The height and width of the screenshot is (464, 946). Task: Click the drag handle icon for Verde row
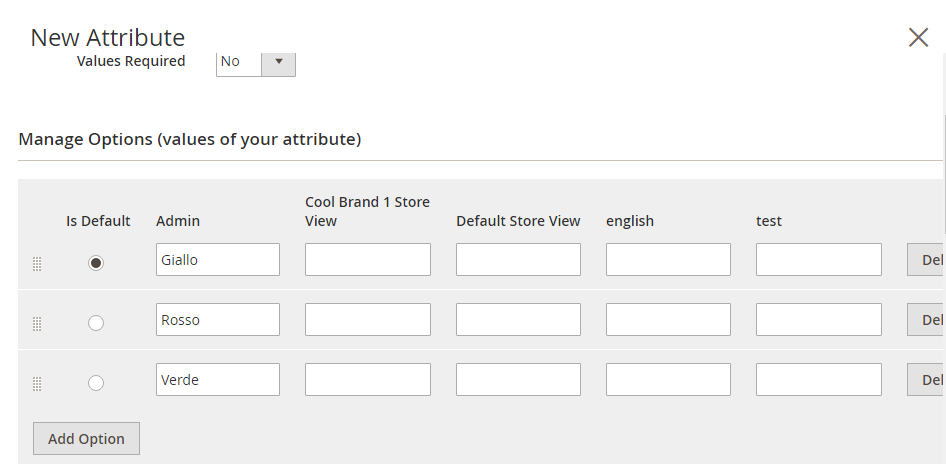click(x=37, y=384)
